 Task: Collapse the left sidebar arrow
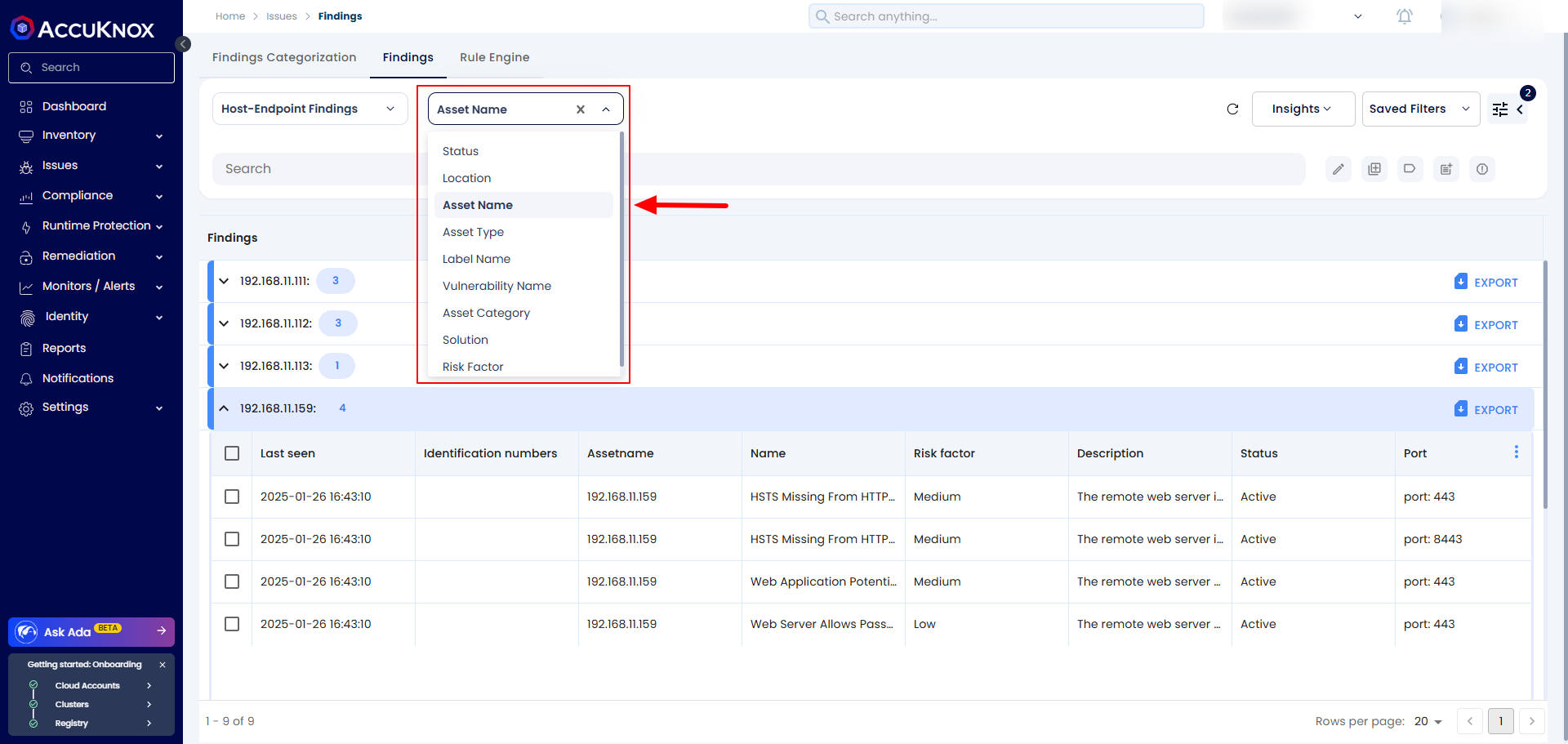184,44
